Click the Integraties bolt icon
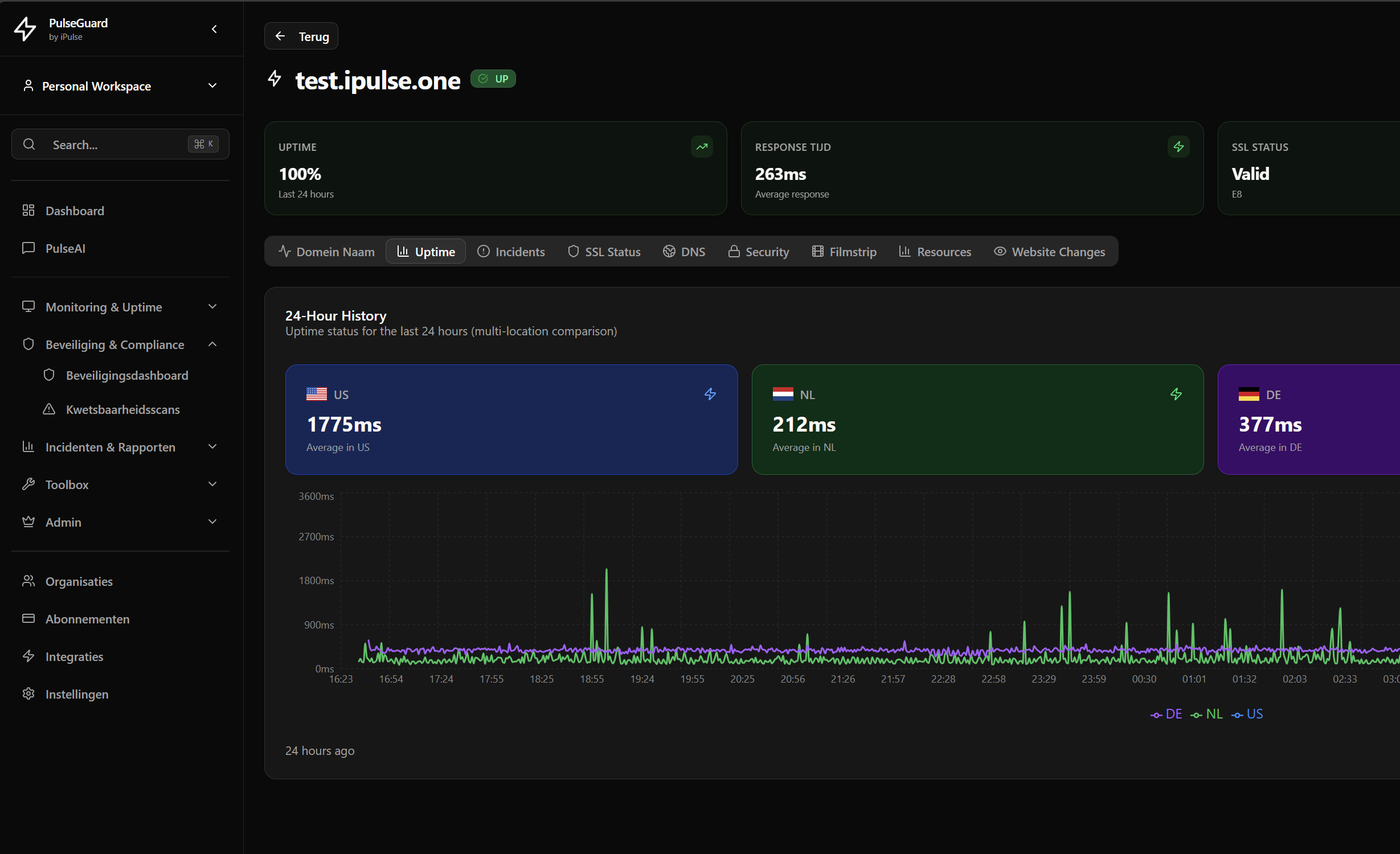1400x854 pixels. (28, 656)
